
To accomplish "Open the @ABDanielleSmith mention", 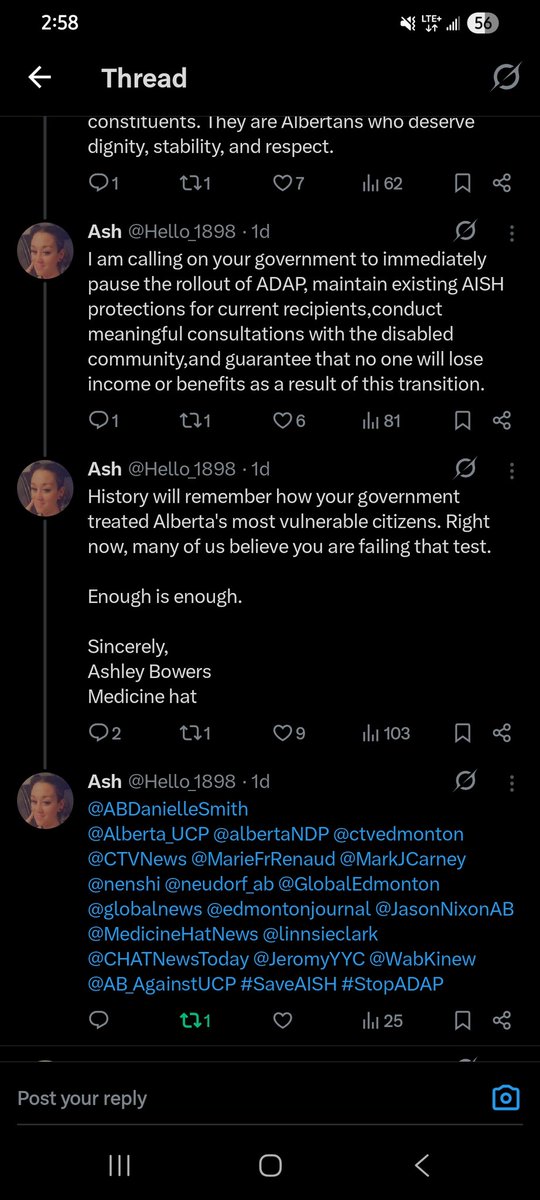I will [168, 808].
